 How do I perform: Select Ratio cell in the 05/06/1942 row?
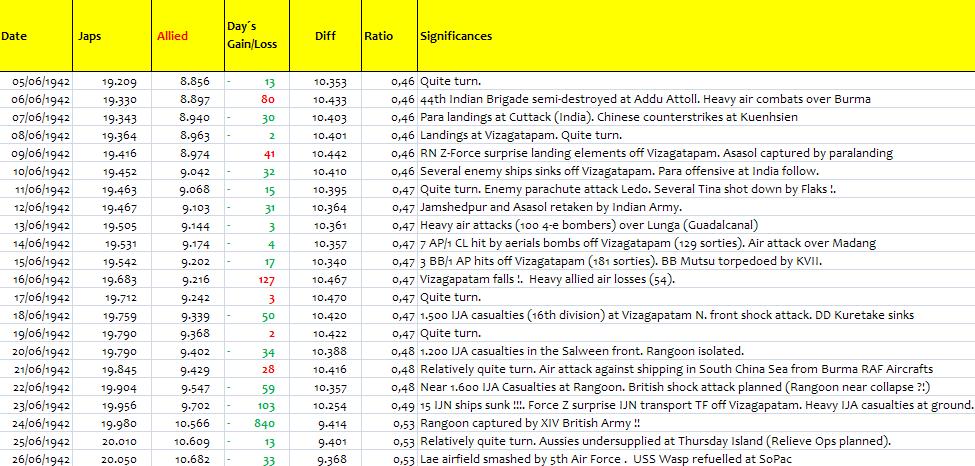389,81
